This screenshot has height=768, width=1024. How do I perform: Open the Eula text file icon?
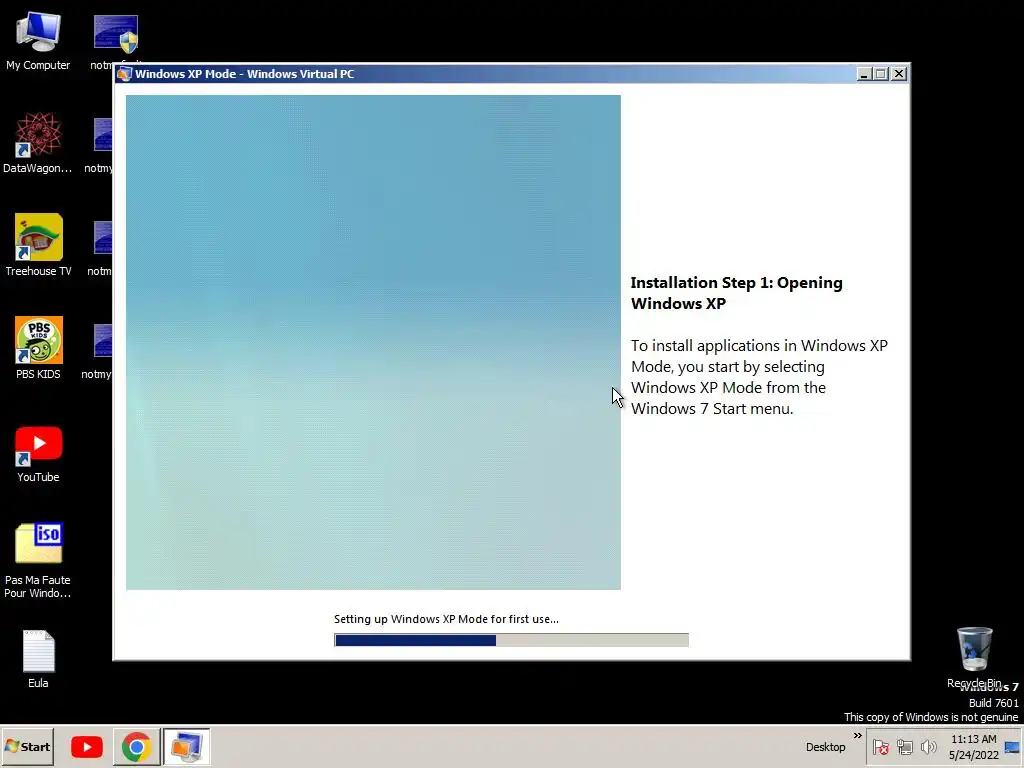click(x=38, y=660)
